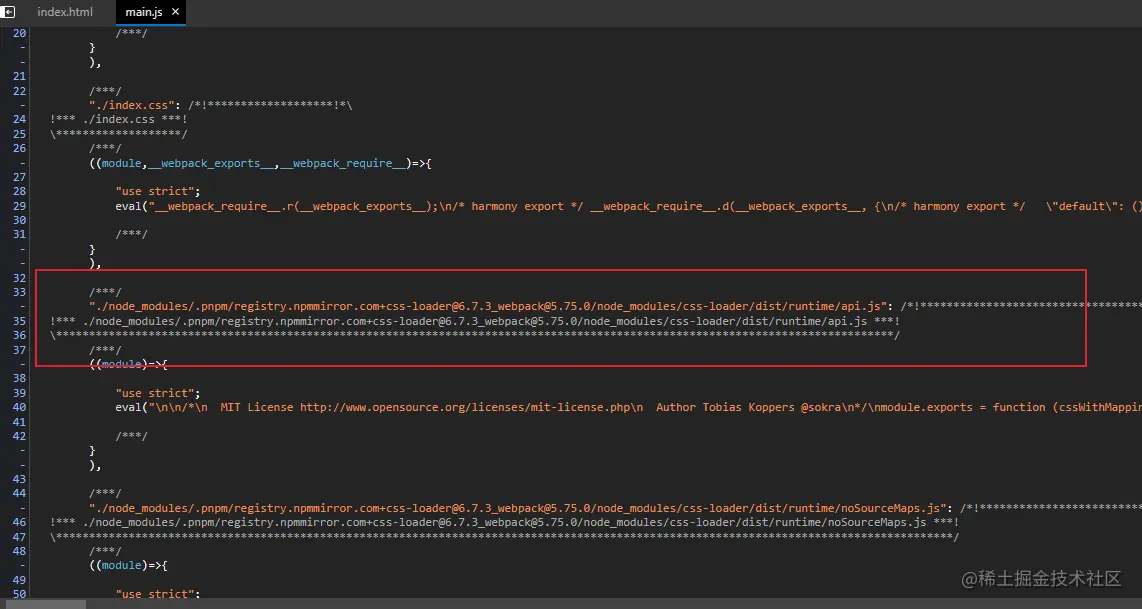This screenshot has height=609, width=1142.
Task: Set a breakpoint on line number 28
Action: point(20,192)
